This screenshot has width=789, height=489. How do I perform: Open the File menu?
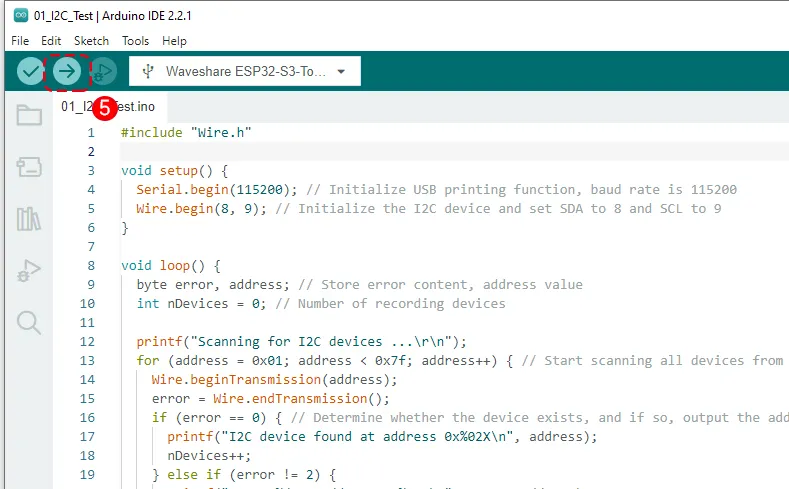pos(20,41)
